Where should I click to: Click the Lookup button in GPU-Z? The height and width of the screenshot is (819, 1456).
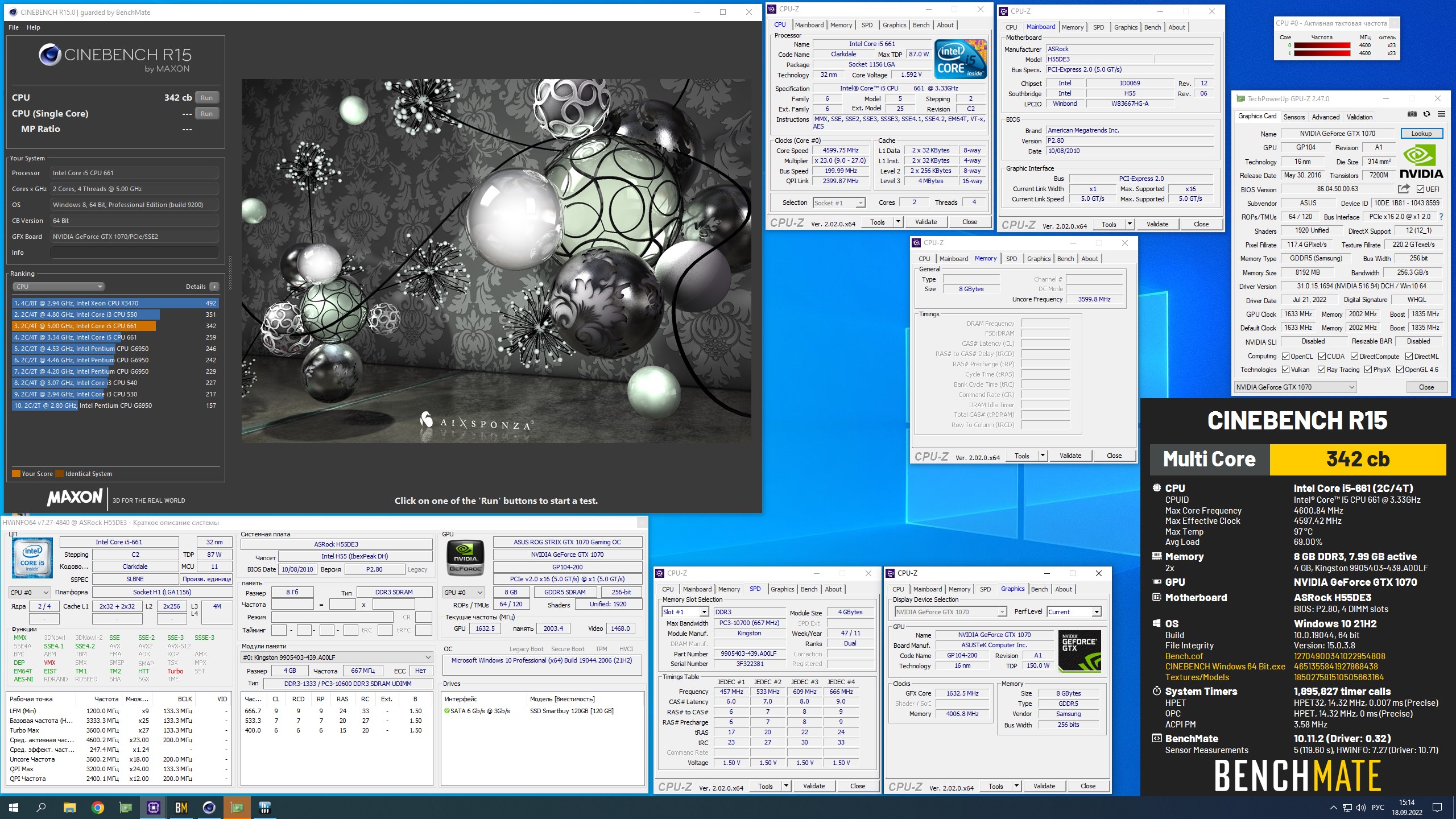point(1421,134)
